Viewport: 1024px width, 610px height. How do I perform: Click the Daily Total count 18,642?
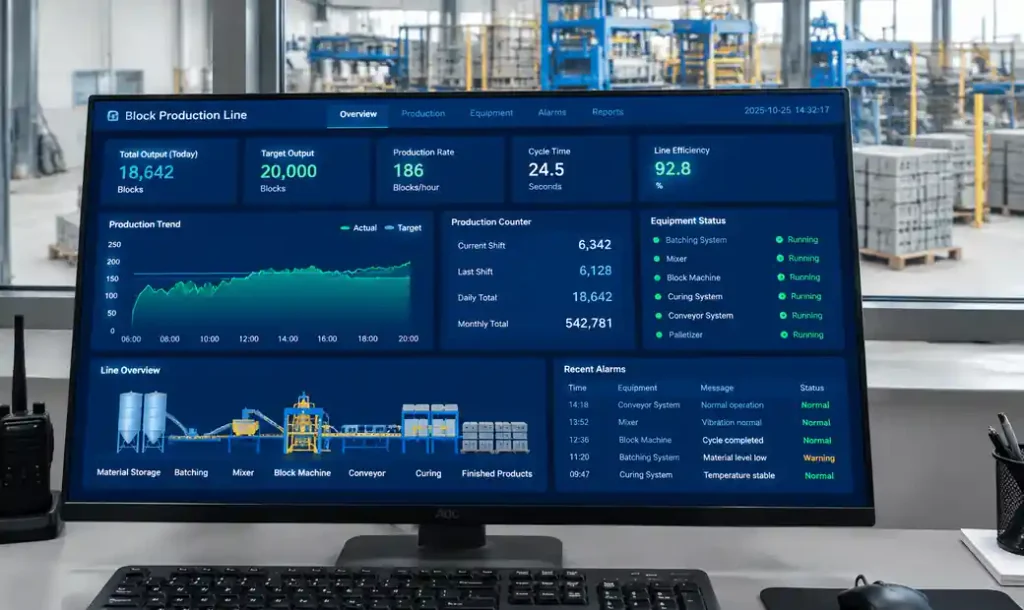[592, 297]
